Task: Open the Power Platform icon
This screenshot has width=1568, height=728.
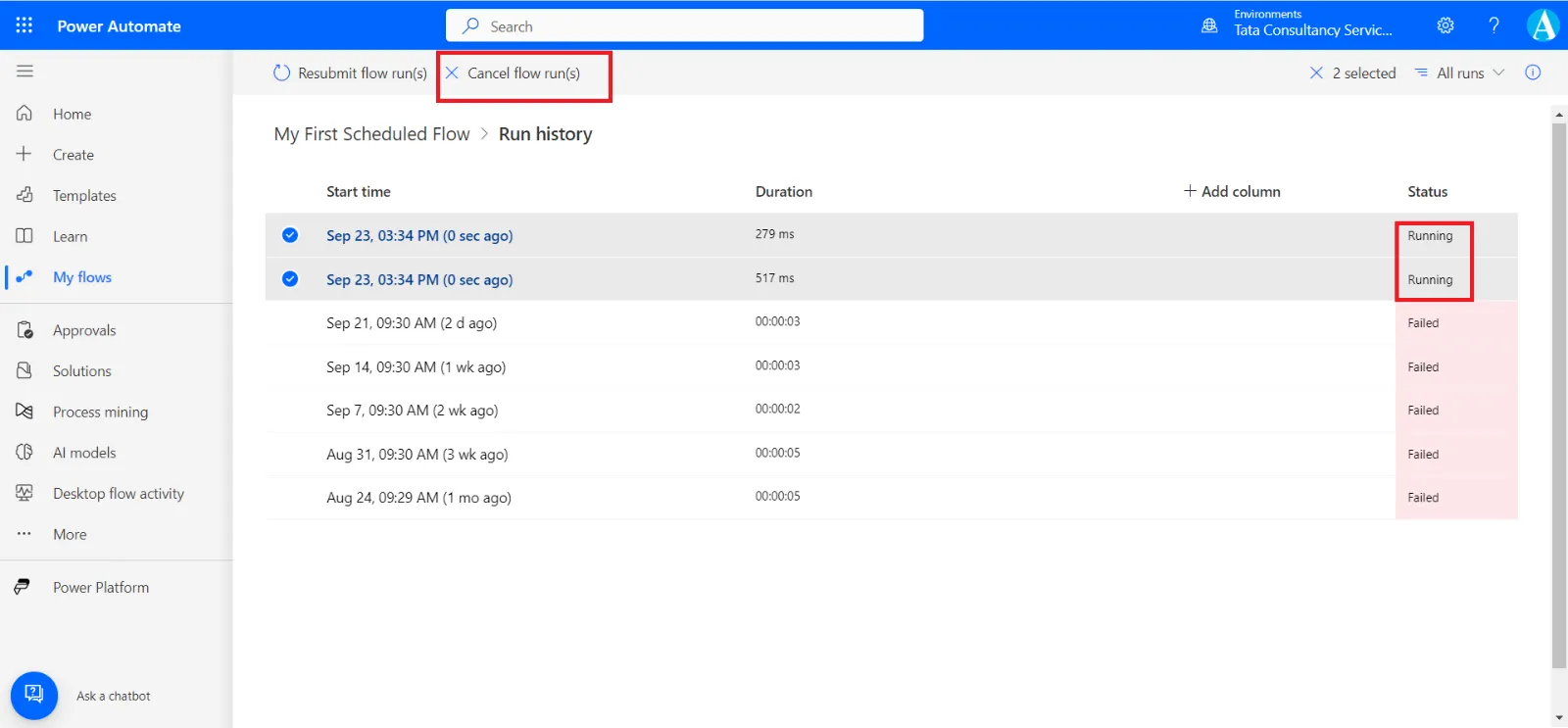Action: coord(22,587)
